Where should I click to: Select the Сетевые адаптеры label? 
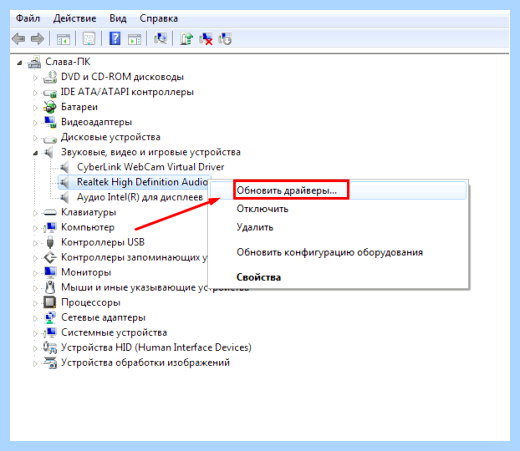point(103,317)
